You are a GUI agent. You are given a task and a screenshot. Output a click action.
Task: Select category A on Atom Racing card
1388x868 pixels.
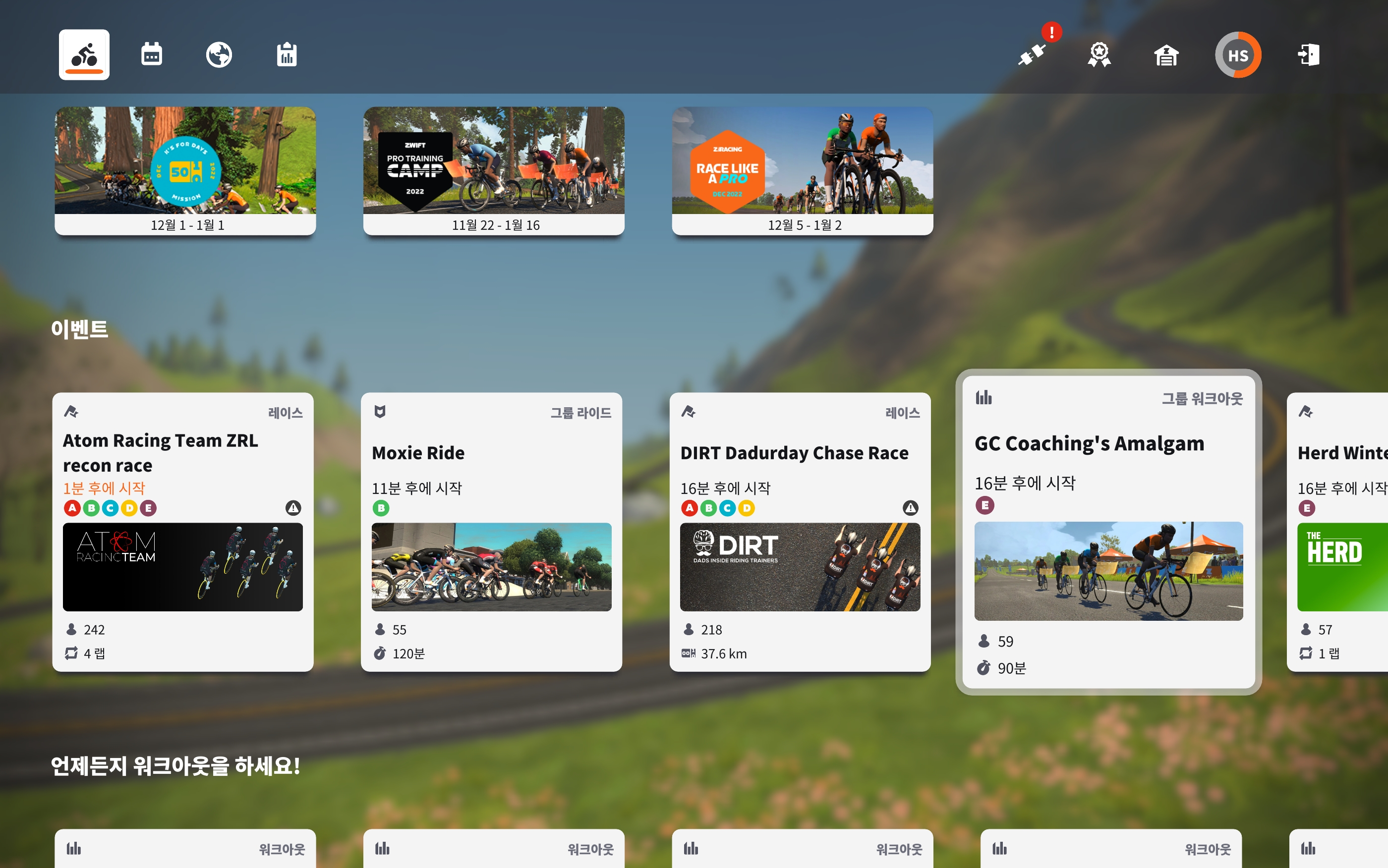(72, 508)
